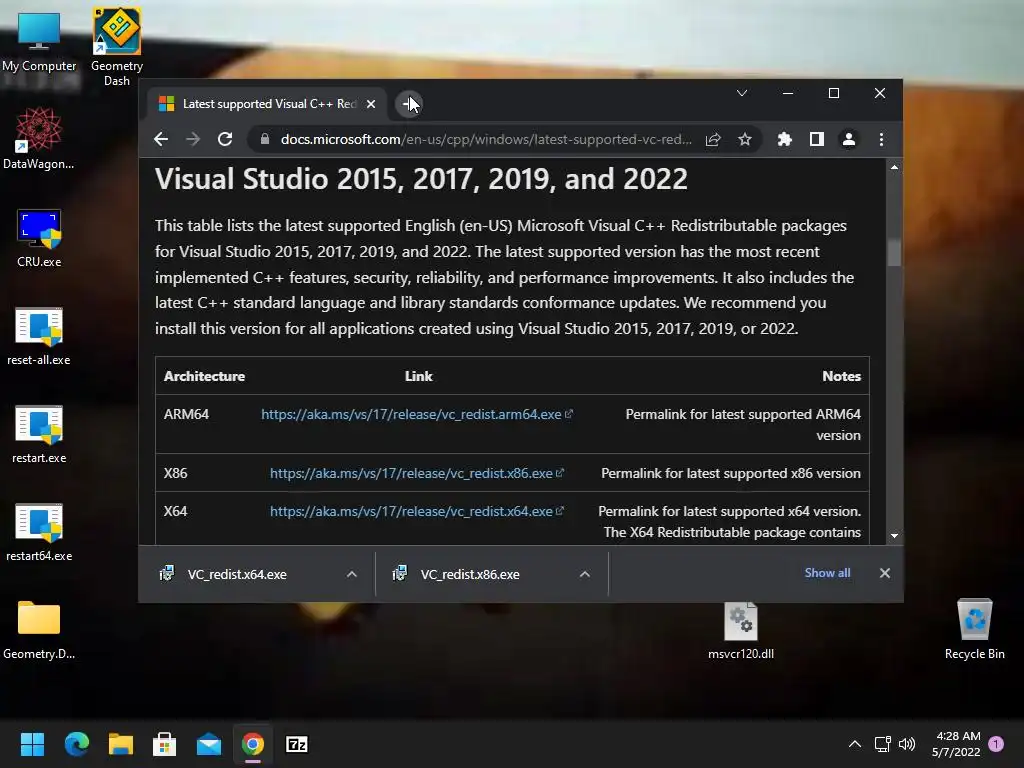Open Chrome three-dot menu

[x=881, y=139]
